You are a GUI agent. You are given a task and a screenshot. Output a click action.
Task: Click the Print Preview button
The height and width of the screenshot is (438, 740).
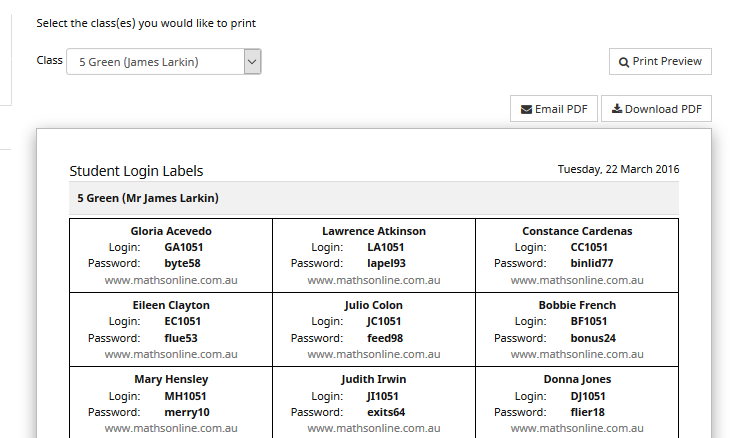(x=660, y=61)
